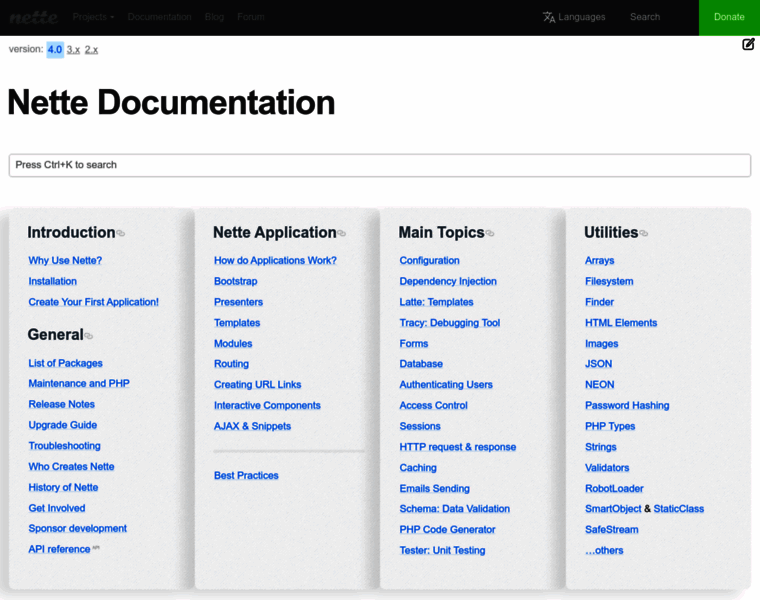Open the Documentation nav item
760x600 pixels.
[x=159, y=17]
